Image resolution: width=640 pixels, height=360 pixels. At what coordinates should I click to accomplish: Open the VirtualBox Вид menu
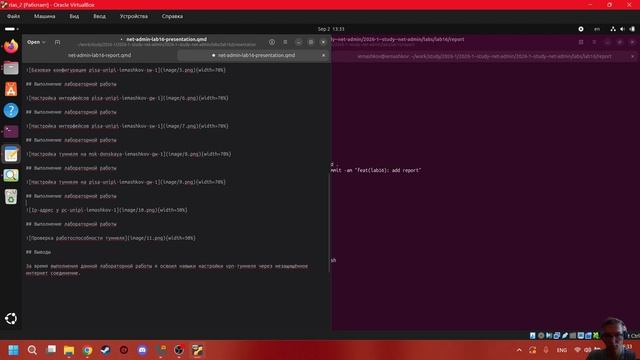tap(74, 16)
